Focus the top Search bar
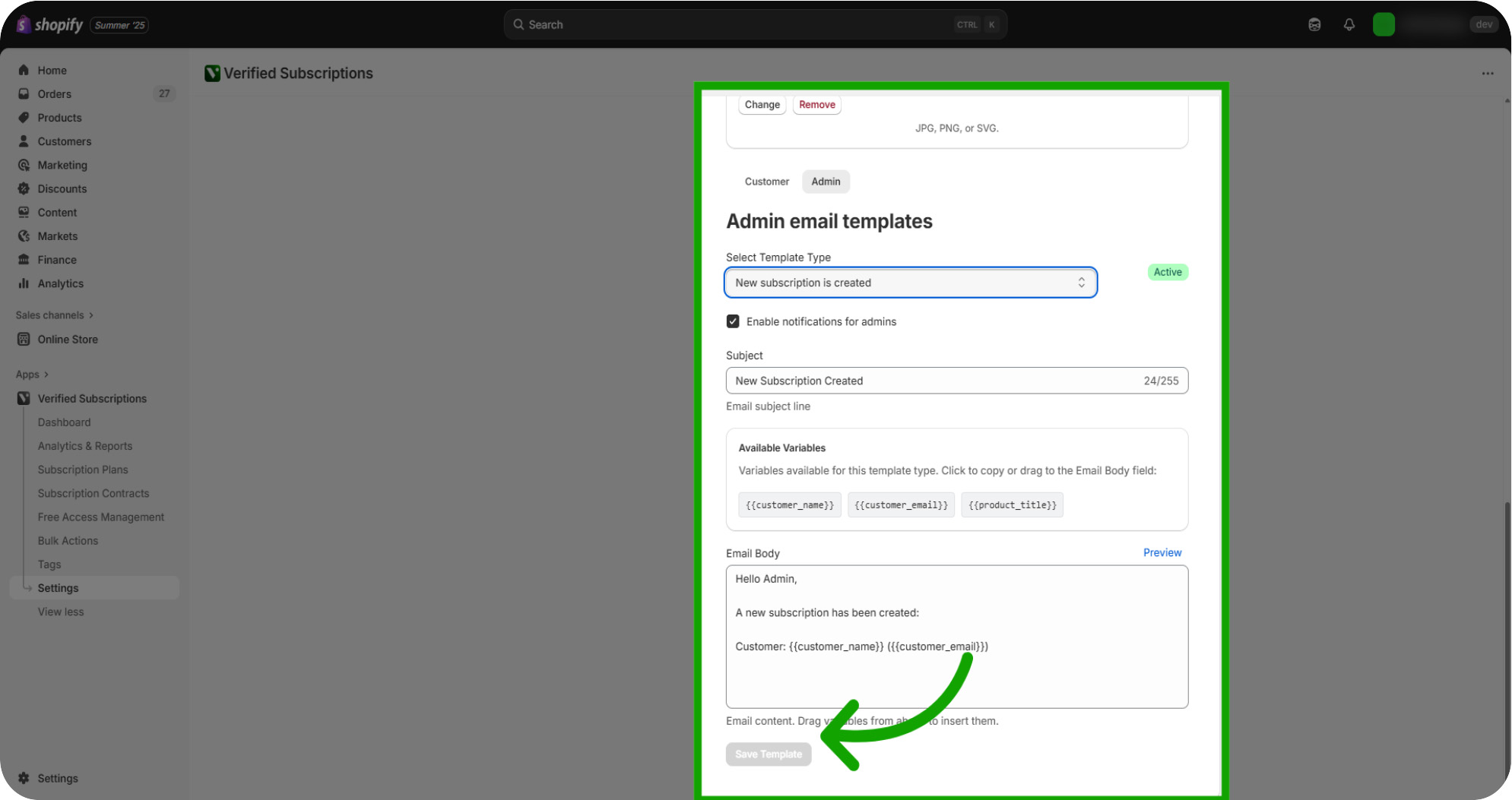The width and height of the screenshot is (1512, 800). click(x=755, y=24)
